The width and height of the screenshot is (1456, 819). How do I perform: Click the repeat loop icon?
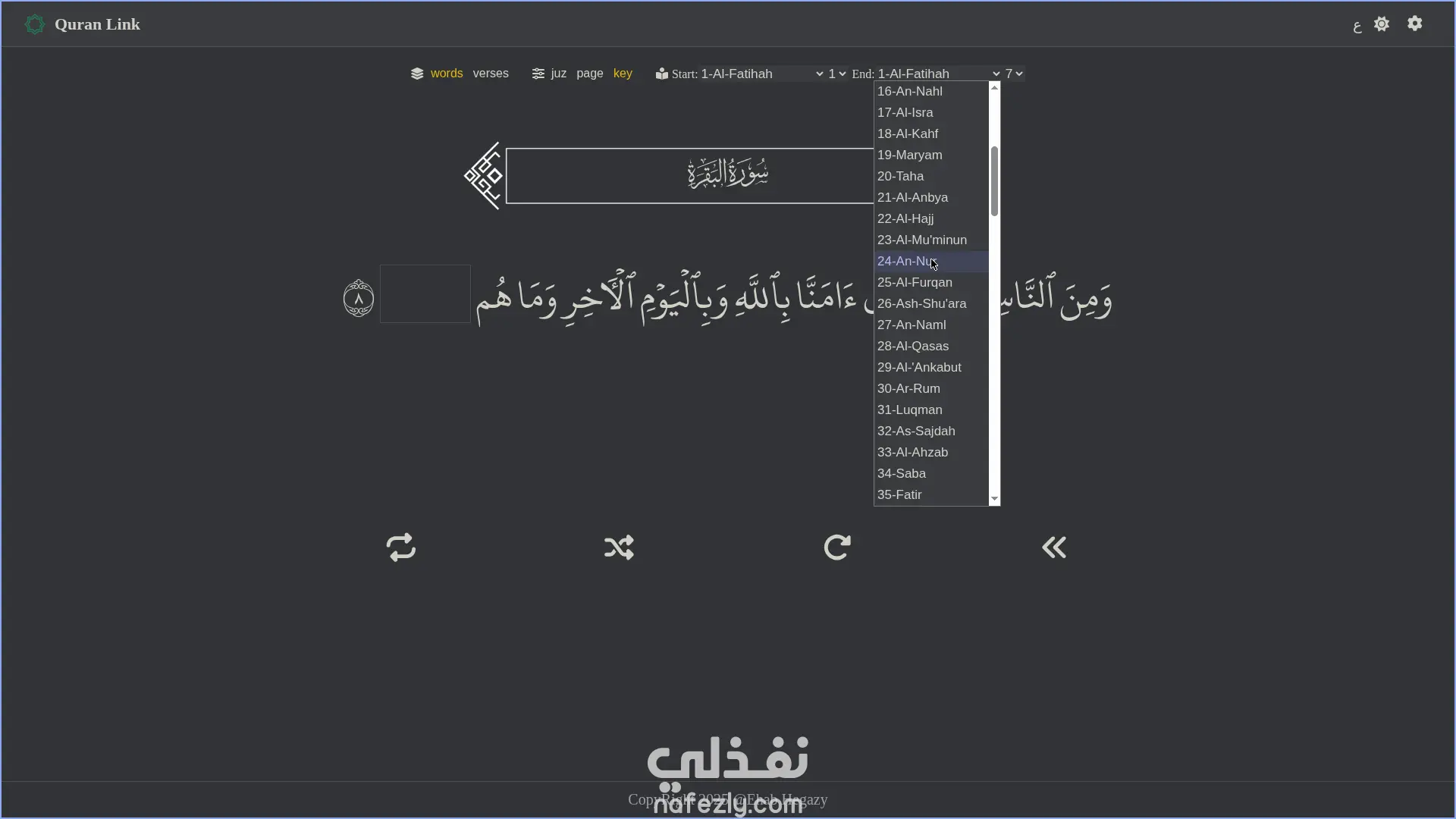(400, 547)
